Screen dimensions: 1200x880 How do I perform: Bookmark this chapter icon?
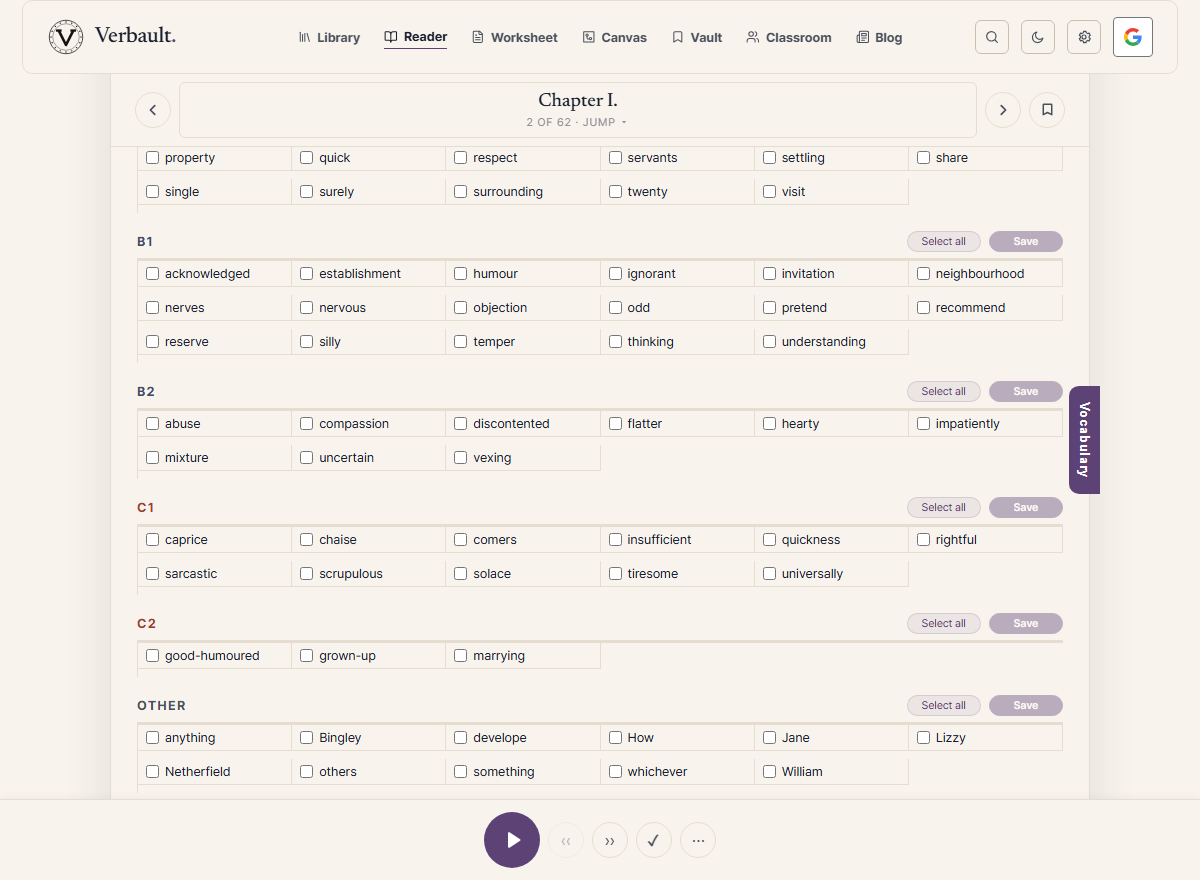[x=1047, y=110]
